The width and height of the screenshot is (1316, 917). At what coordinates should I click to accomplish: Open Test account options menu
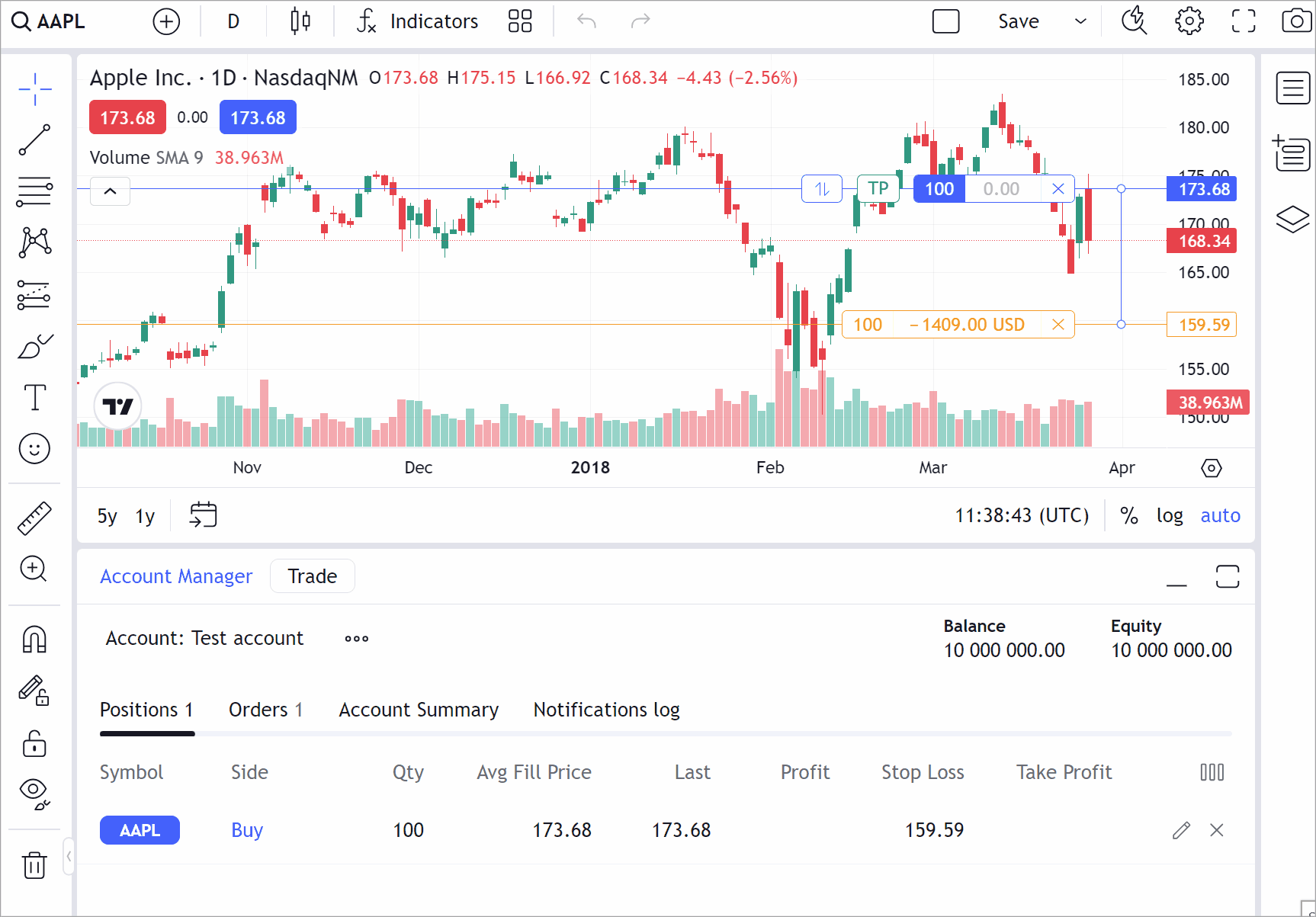pyautogui.click(x=356, y=638)
